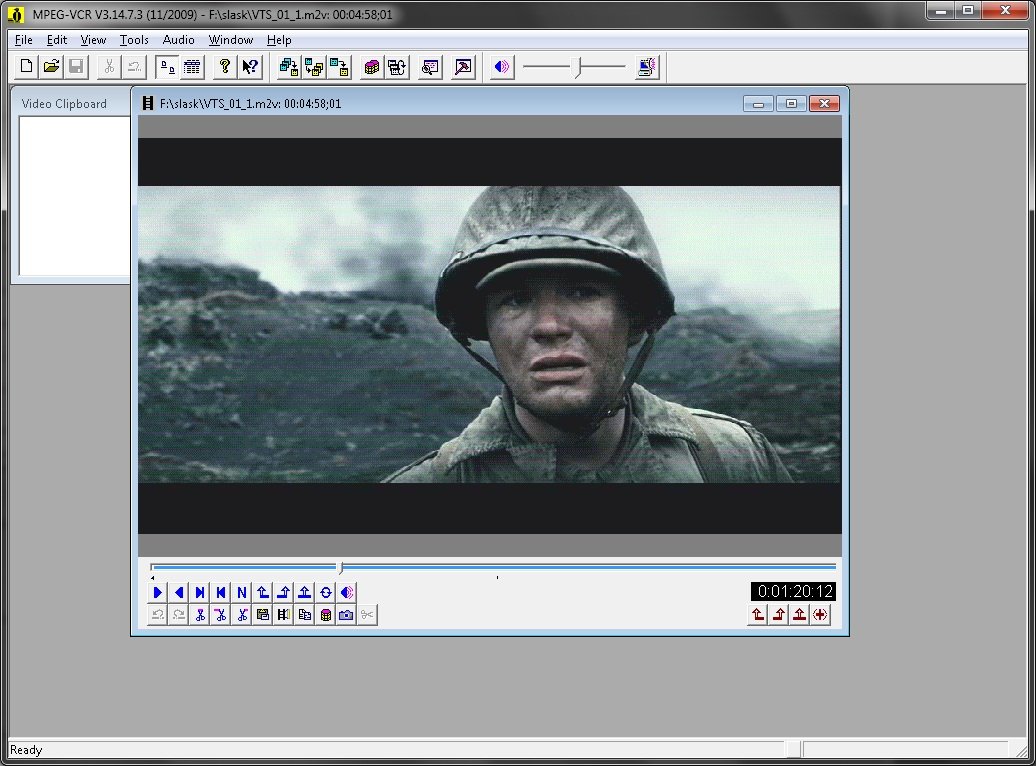This screenshot has height=766, width=1036.
Task: Minimize the VTS_01_1.m2v video child window
Action: point(758,104)
